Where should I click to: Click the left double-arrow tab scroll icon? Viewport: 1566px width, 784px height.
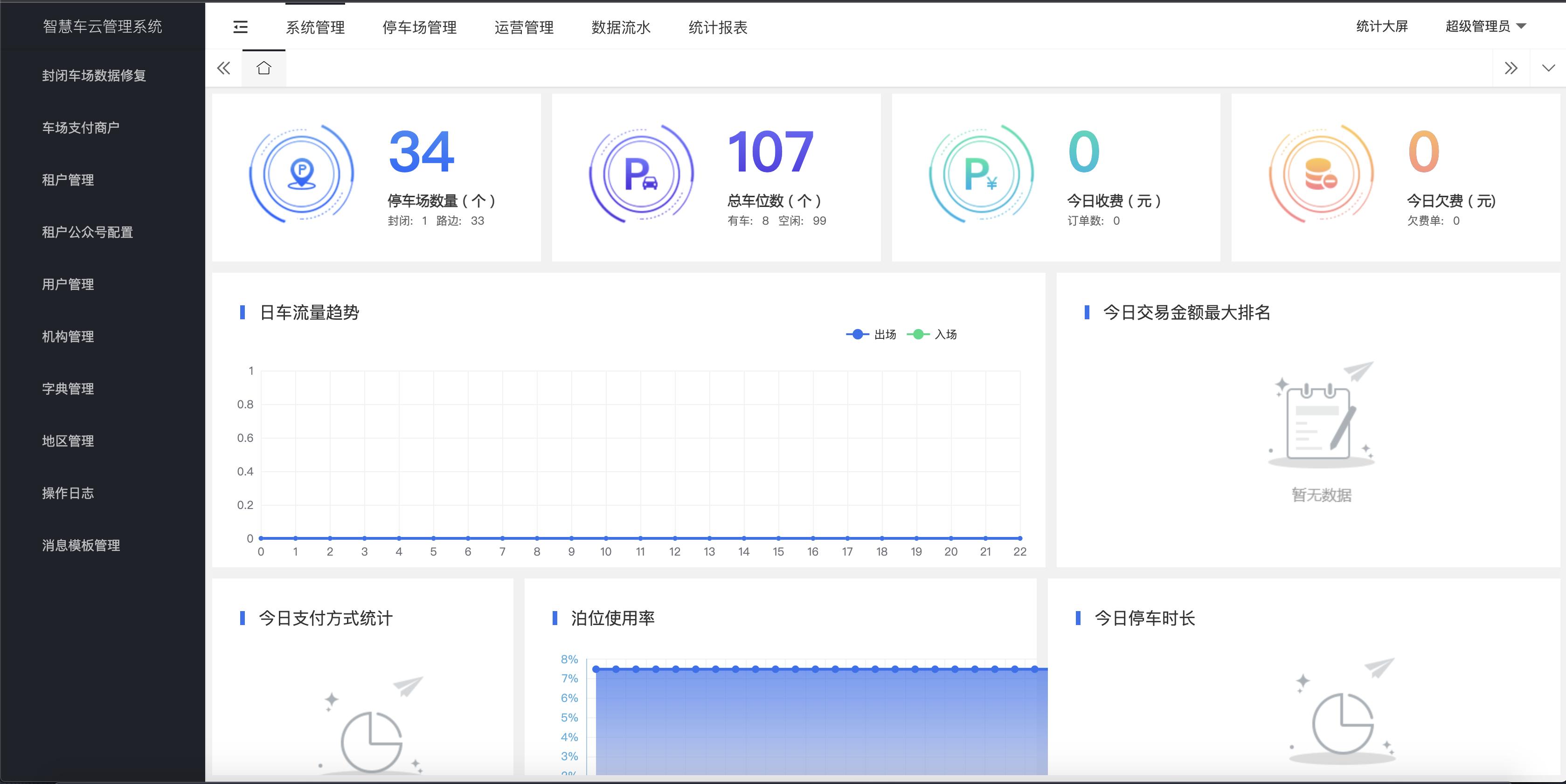click(x=223, y=69)
